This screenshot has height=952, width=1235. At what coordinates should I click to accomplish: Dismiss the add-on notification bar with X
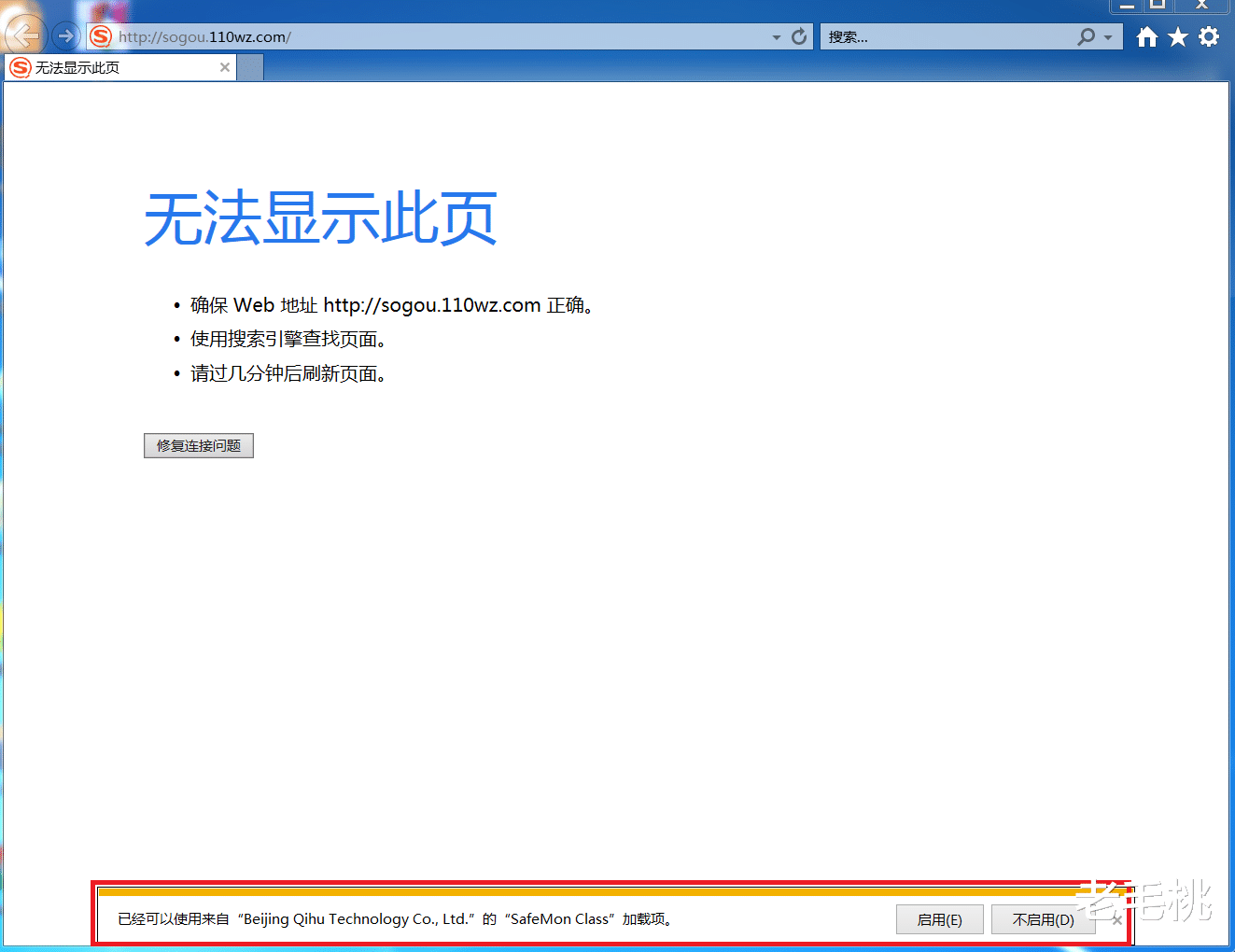coord(1116,919)
